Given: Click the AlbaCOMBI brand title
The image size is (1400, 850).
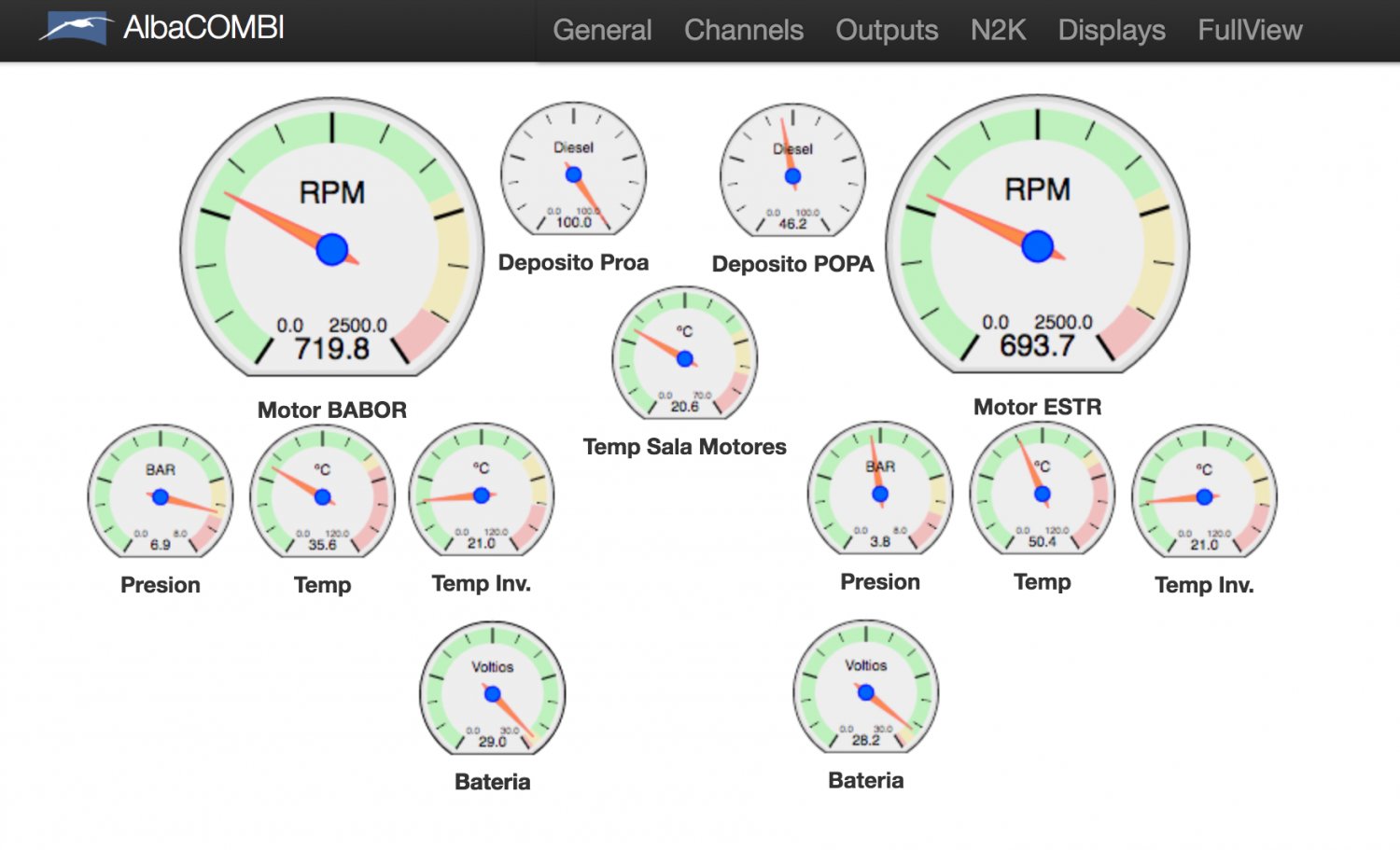Looking at the screenshot, I should click(203, 28).
